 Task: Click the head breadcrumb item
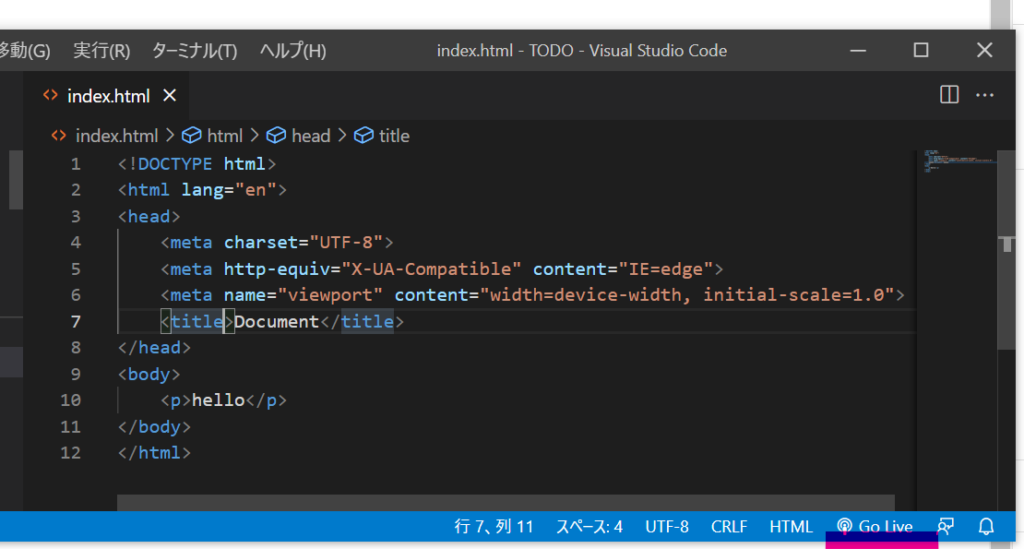tap(309, 136)
